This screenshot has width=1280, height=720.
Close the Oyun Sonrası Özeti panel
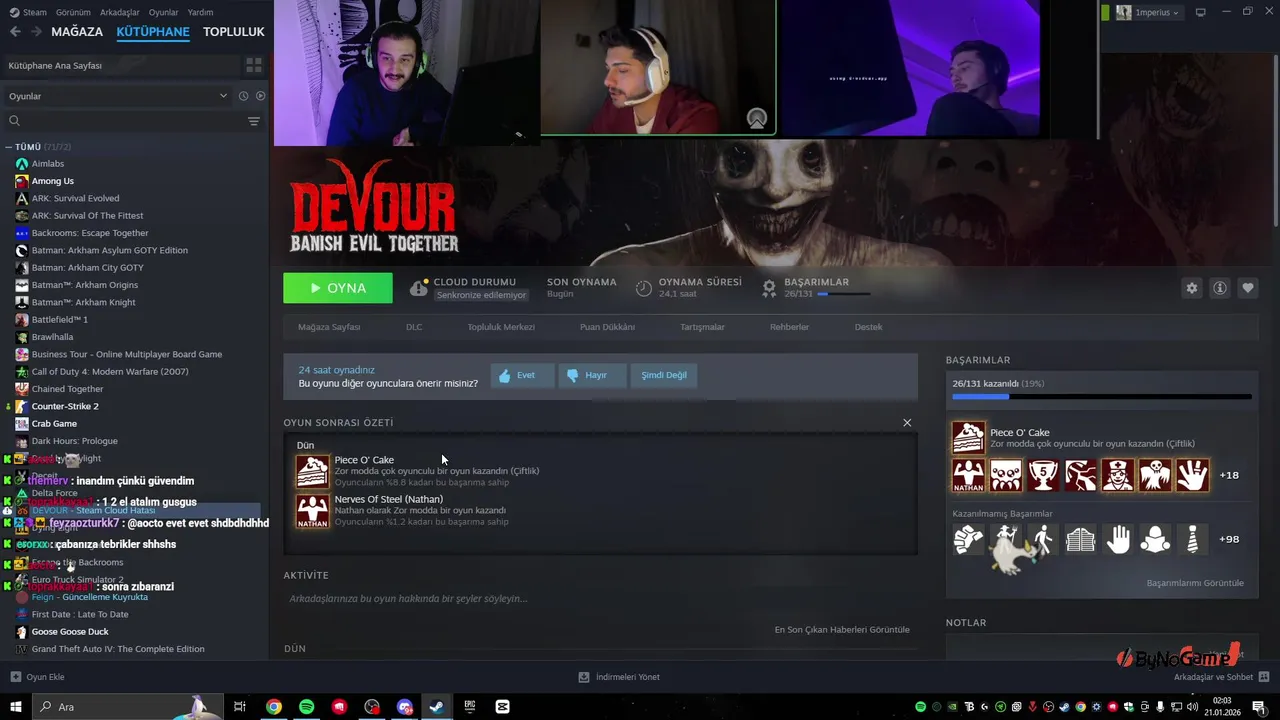click(907, 423)
